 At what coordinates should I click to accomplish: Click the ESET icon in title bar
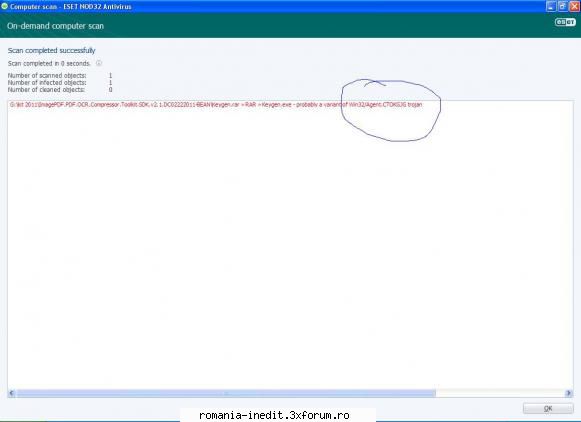[4, 6]
